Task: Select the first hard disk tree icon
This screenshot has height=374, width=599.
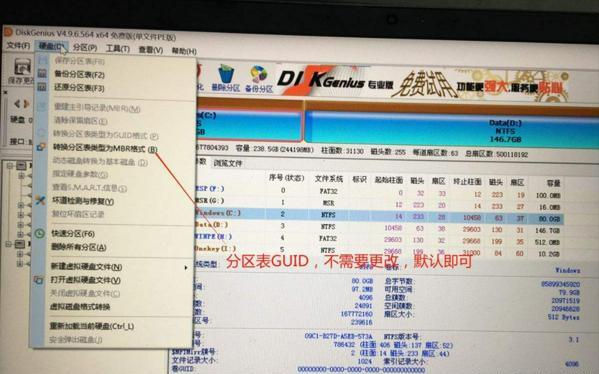Action: tap(21, 166)
